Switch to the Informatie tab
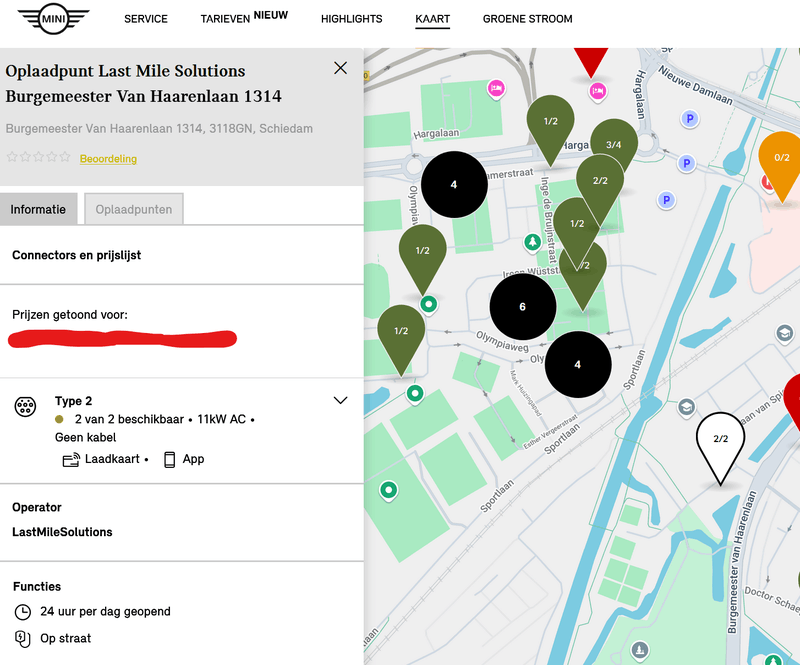800x665 pixels. pyautogui.click(x=38, y=209)
